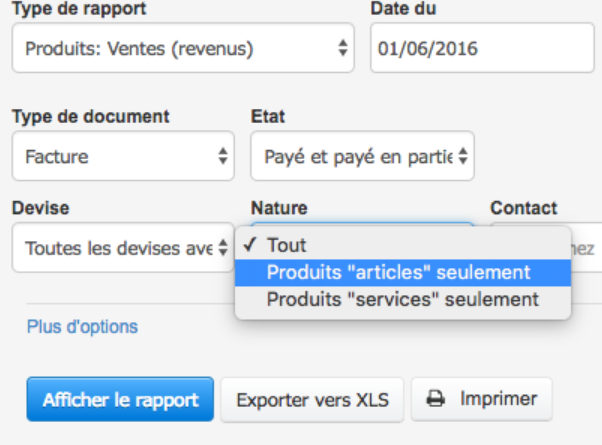Click the "Contact" field label
Screen dimensions: 602x445
(523, 208)
